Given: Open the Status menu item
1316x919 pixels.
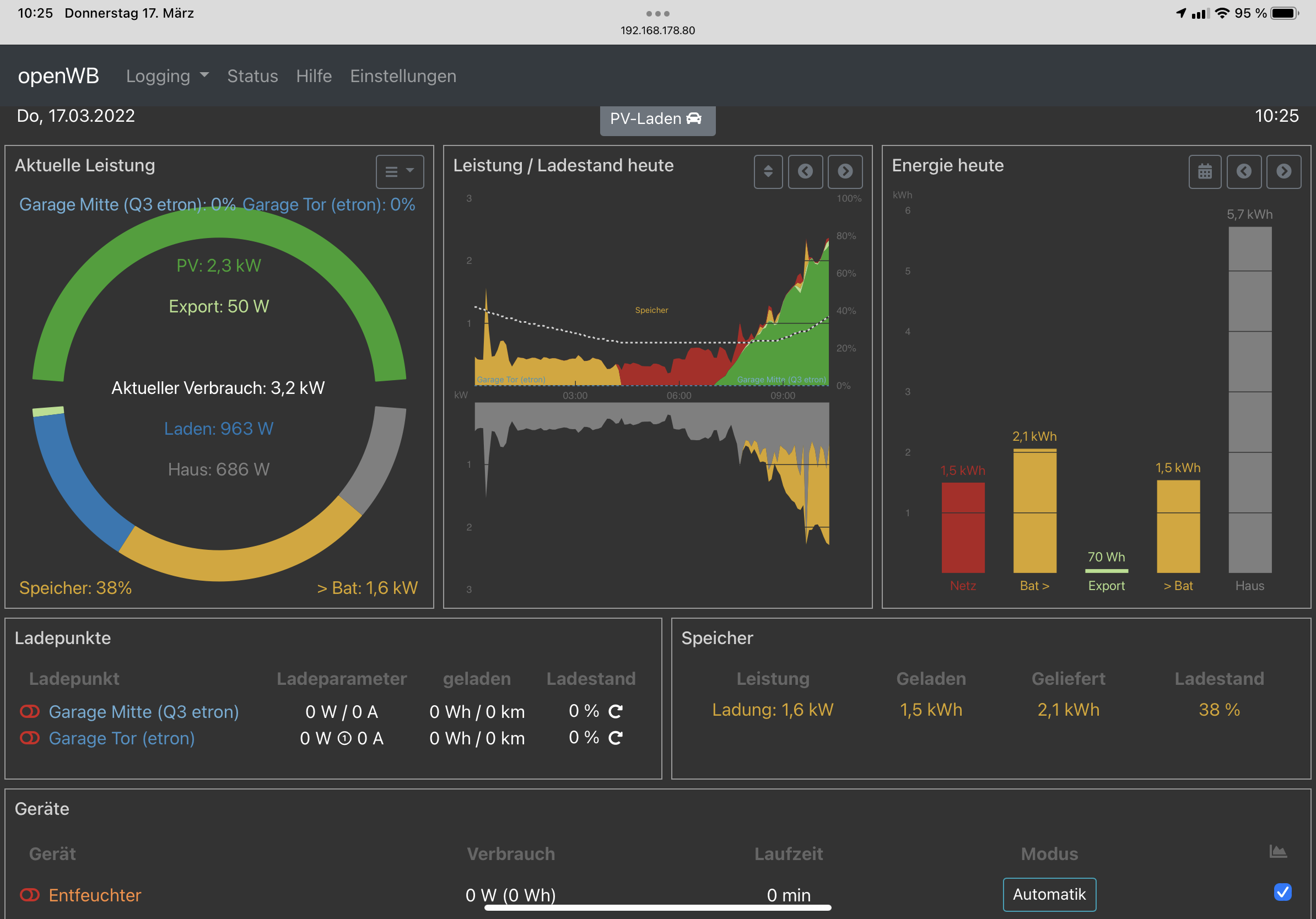Looking at the screenshot, I should pyautogui.click(x=252, y=76).
